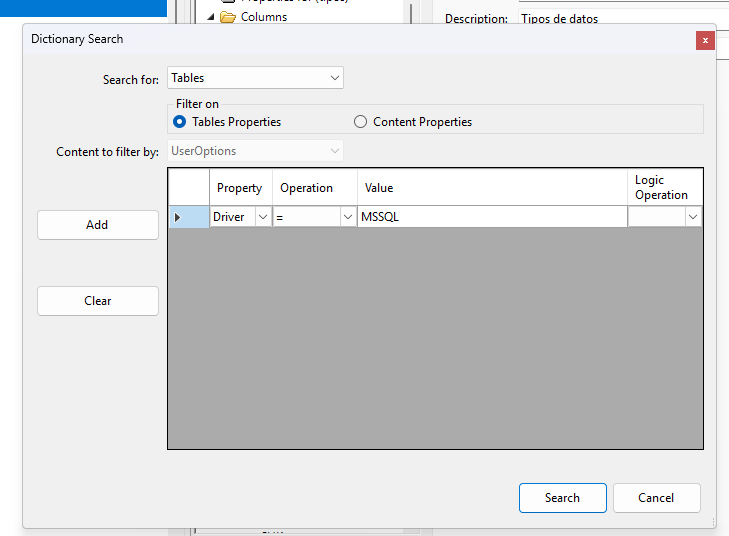Open the Operation dropdown showing equals sign

point(348,217)
